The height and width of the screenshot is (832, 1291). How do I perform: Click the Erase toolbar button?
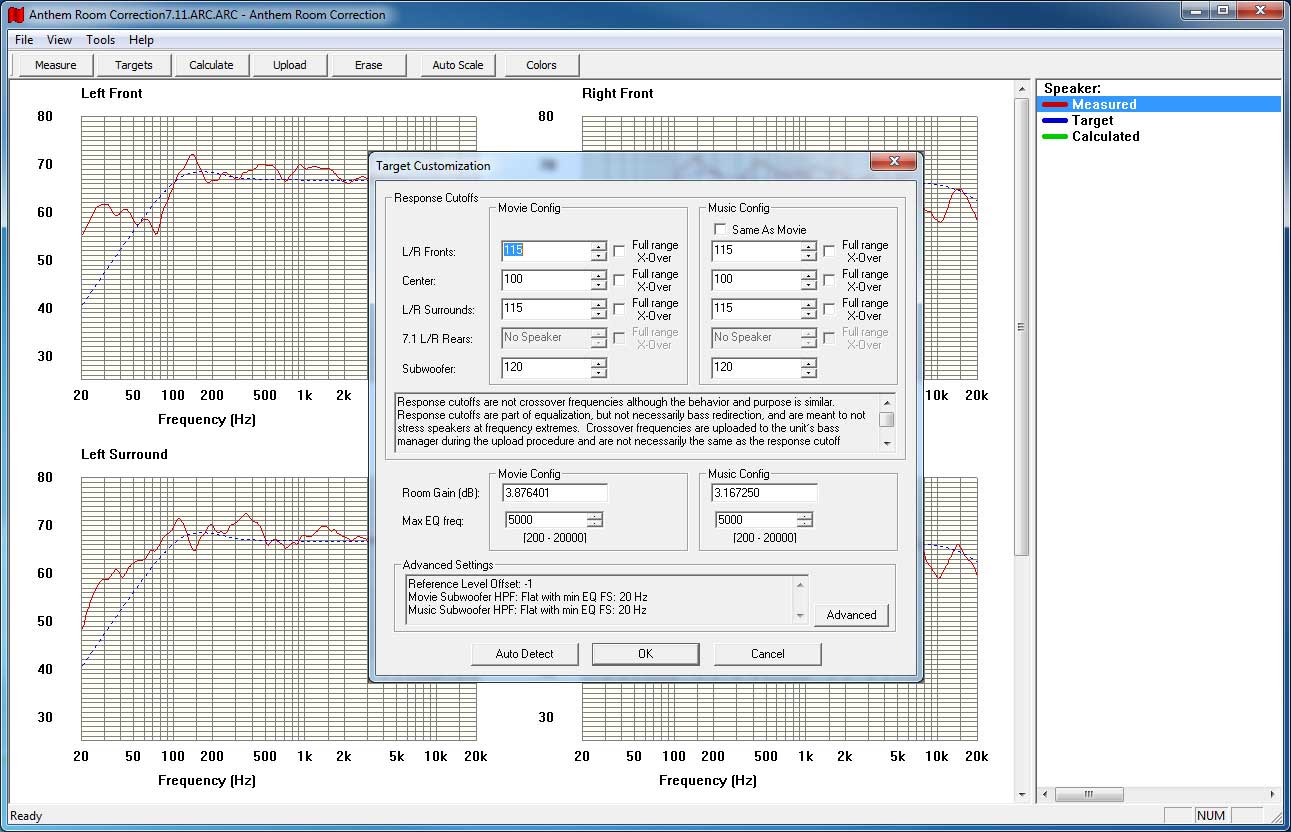click(x=368, y=65)
